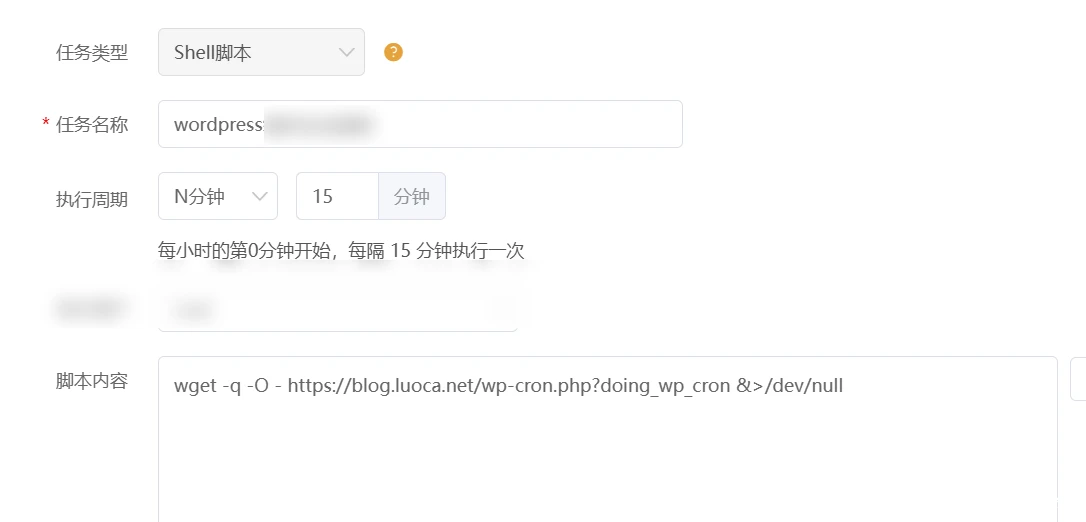Click the blurred label left of hidden dropdown
This screenshot has height=522, width=1086.
[x=92, y=310]
